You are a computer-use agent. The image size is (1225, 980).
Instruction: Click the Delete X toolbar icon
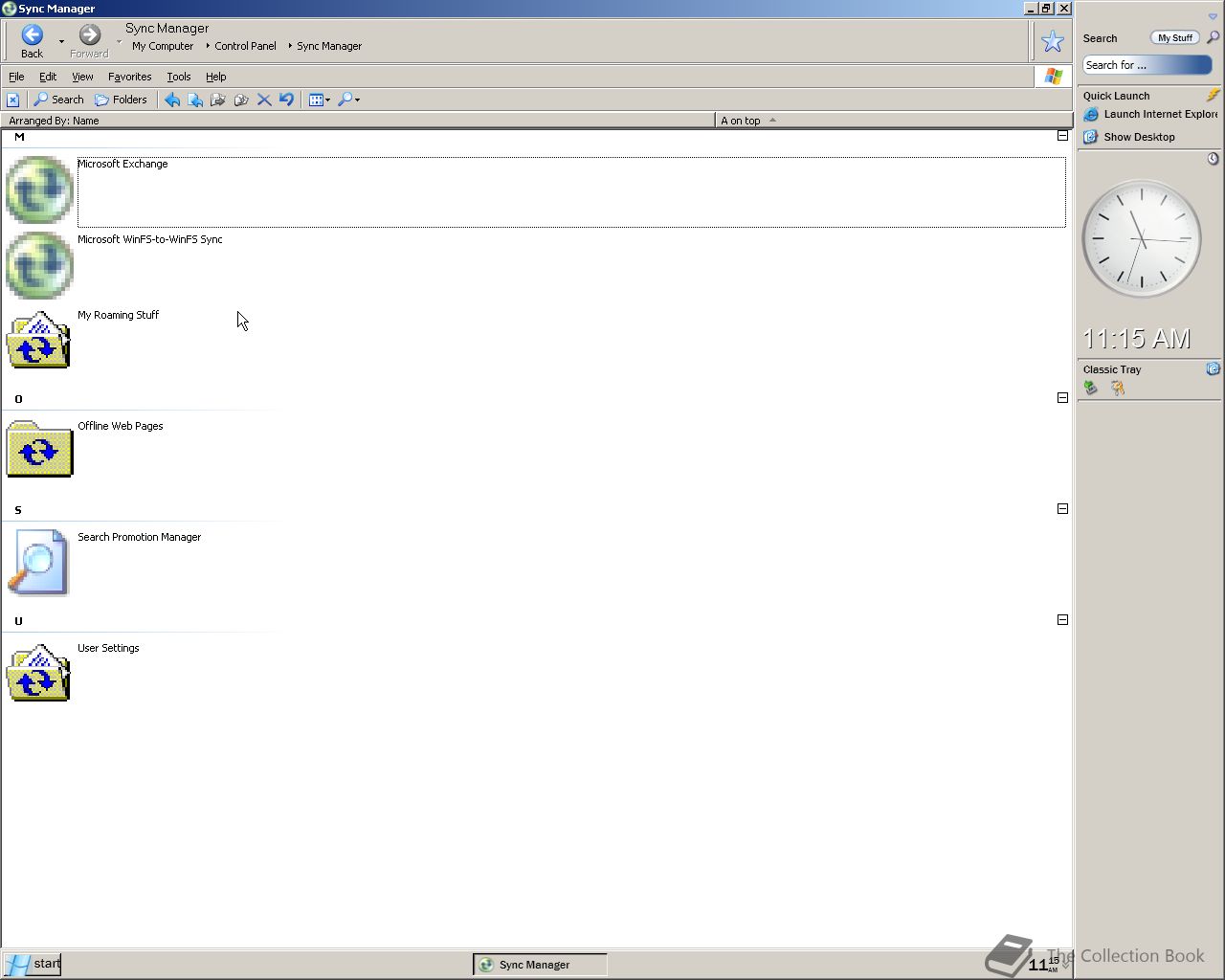(264, 100)
